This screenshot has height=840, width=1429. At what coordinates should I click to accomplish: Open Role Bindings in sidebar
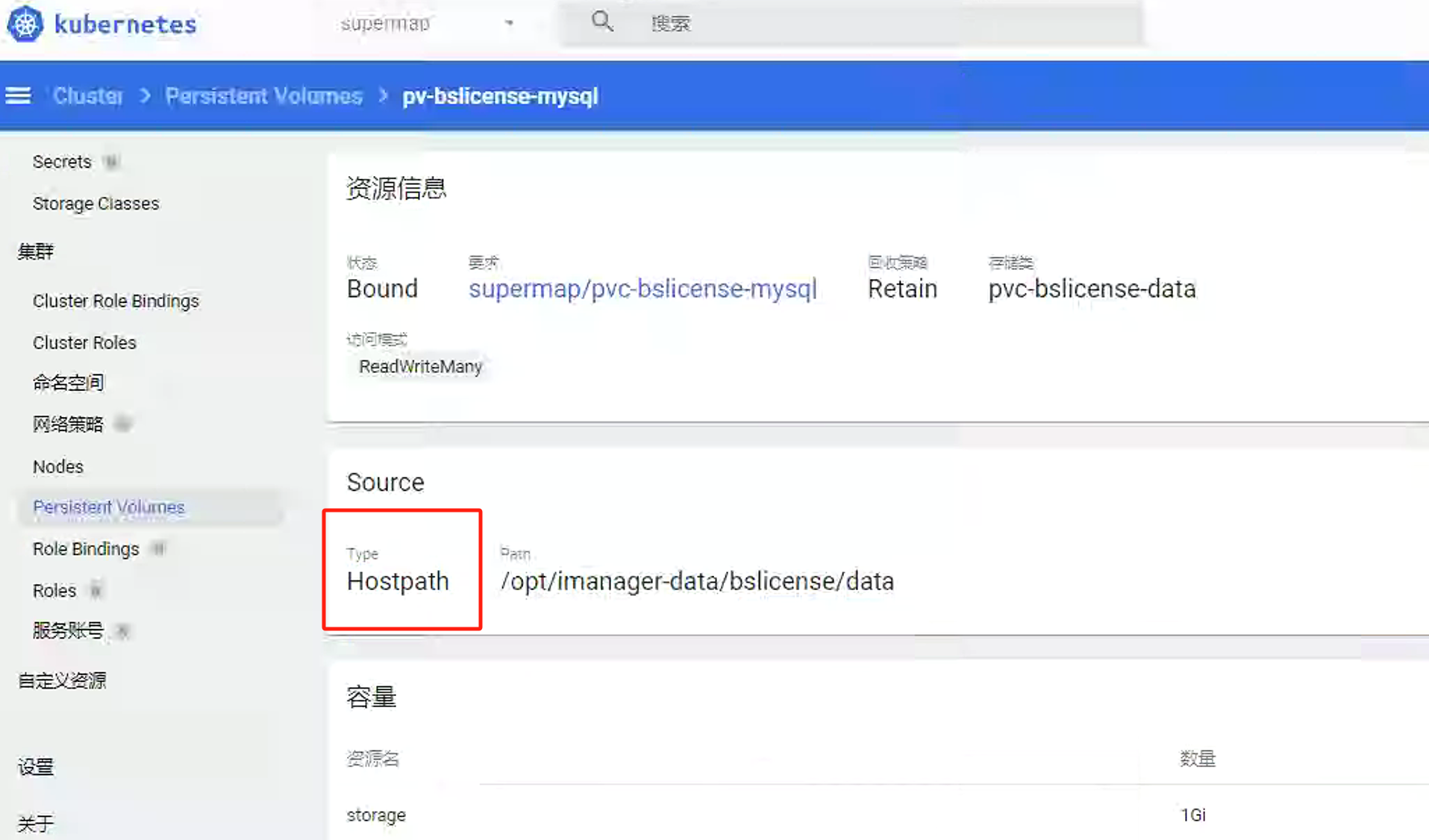pyautogui.click(x=86, y=549)
